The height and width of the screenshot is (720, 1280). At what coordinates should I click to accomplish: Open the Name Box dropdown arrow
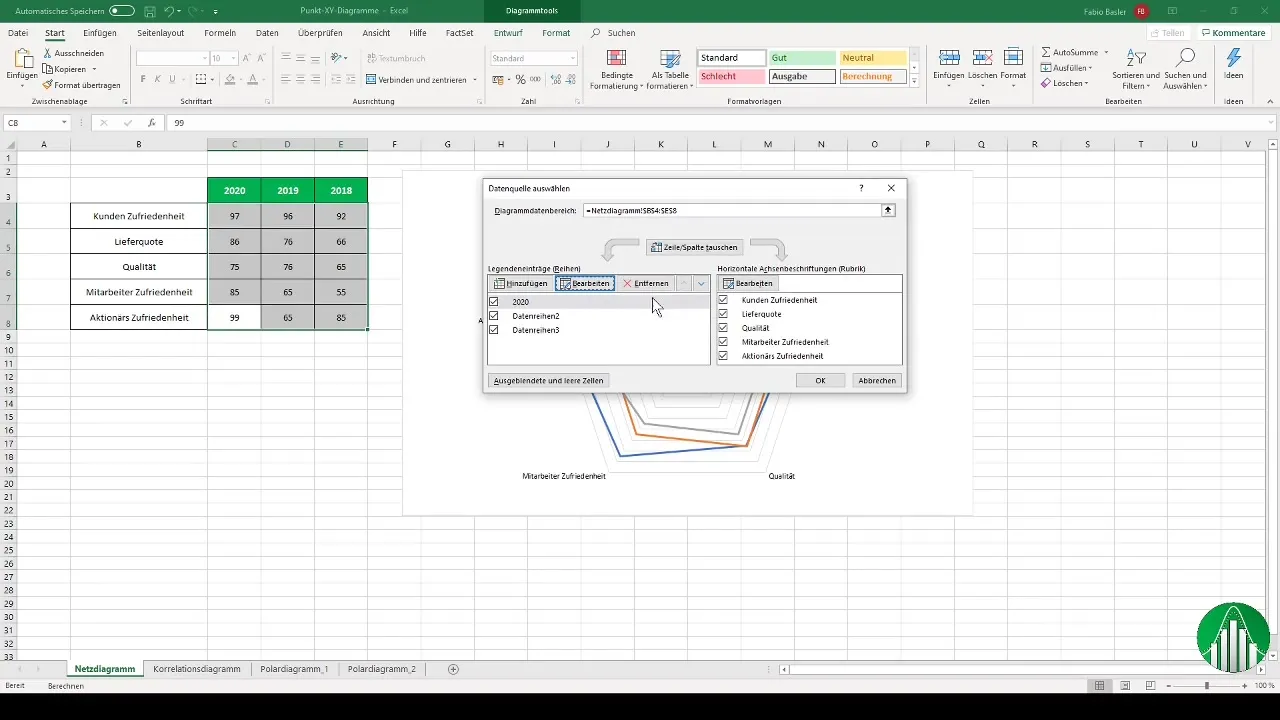(64, 123)
